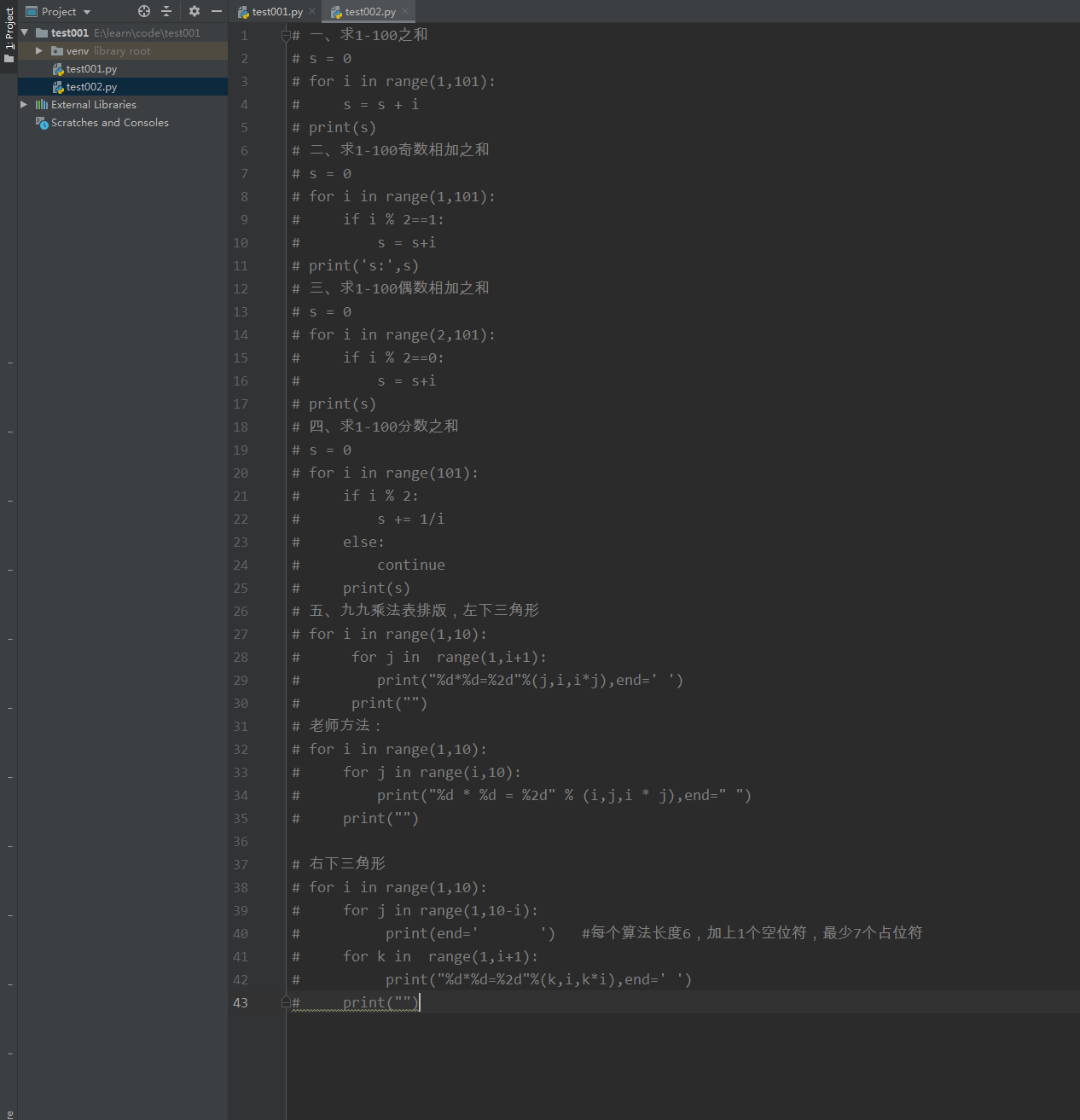This screenshot has width=1080, height=1120.
Task: Select the venv library root folder
Action: (x=123, y=51)
